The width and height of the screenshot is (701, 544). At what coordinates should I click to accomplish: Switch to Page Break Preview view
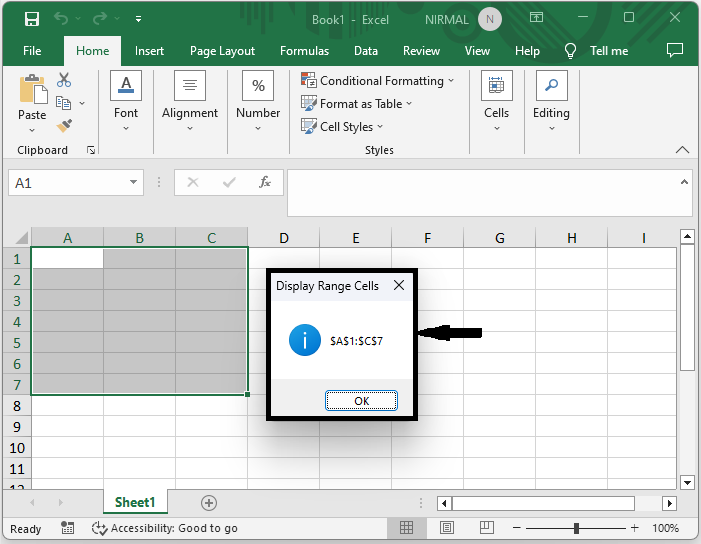[x=486, y=528]
